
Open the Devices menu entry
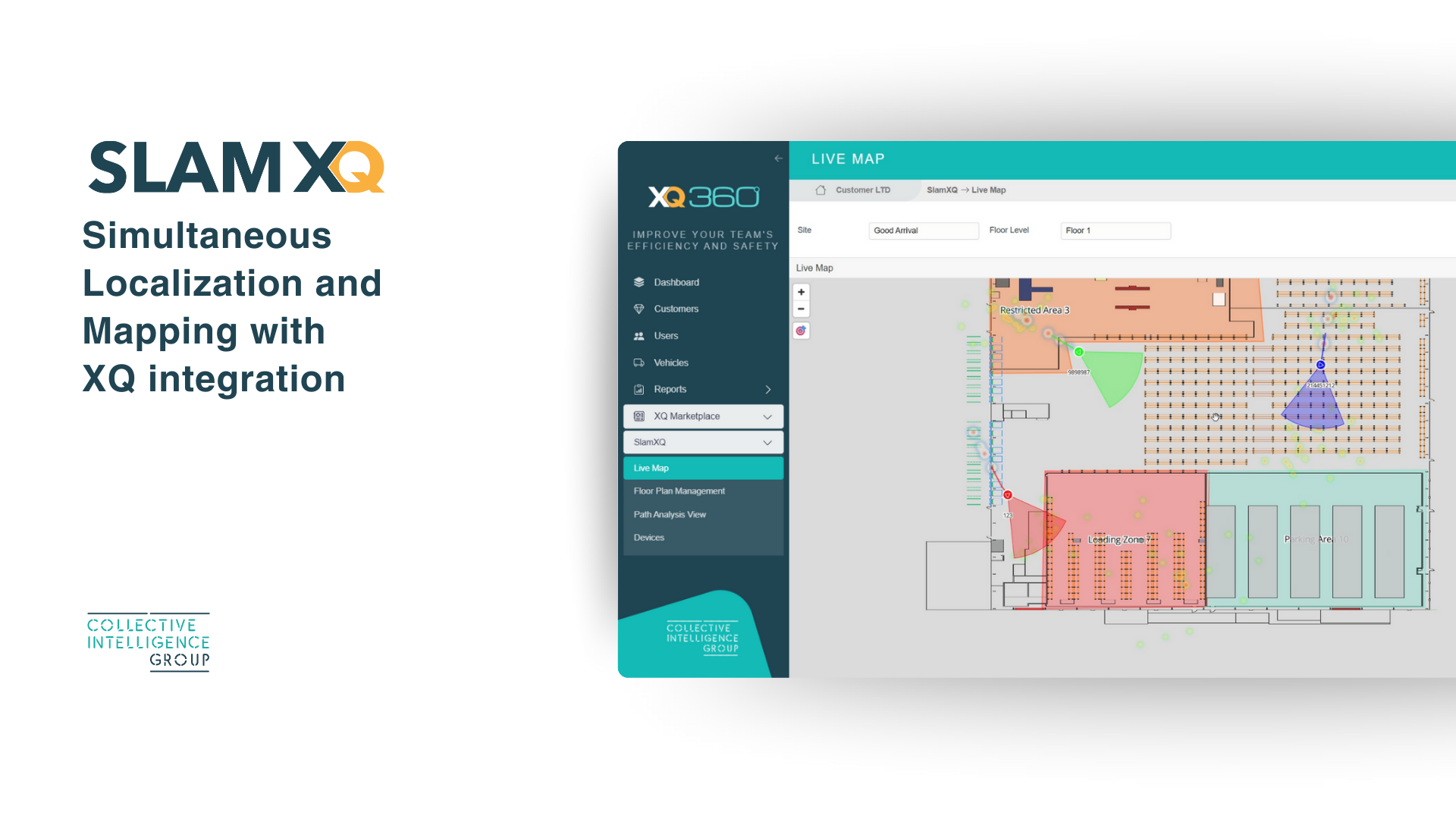click(x=648, y=538)
